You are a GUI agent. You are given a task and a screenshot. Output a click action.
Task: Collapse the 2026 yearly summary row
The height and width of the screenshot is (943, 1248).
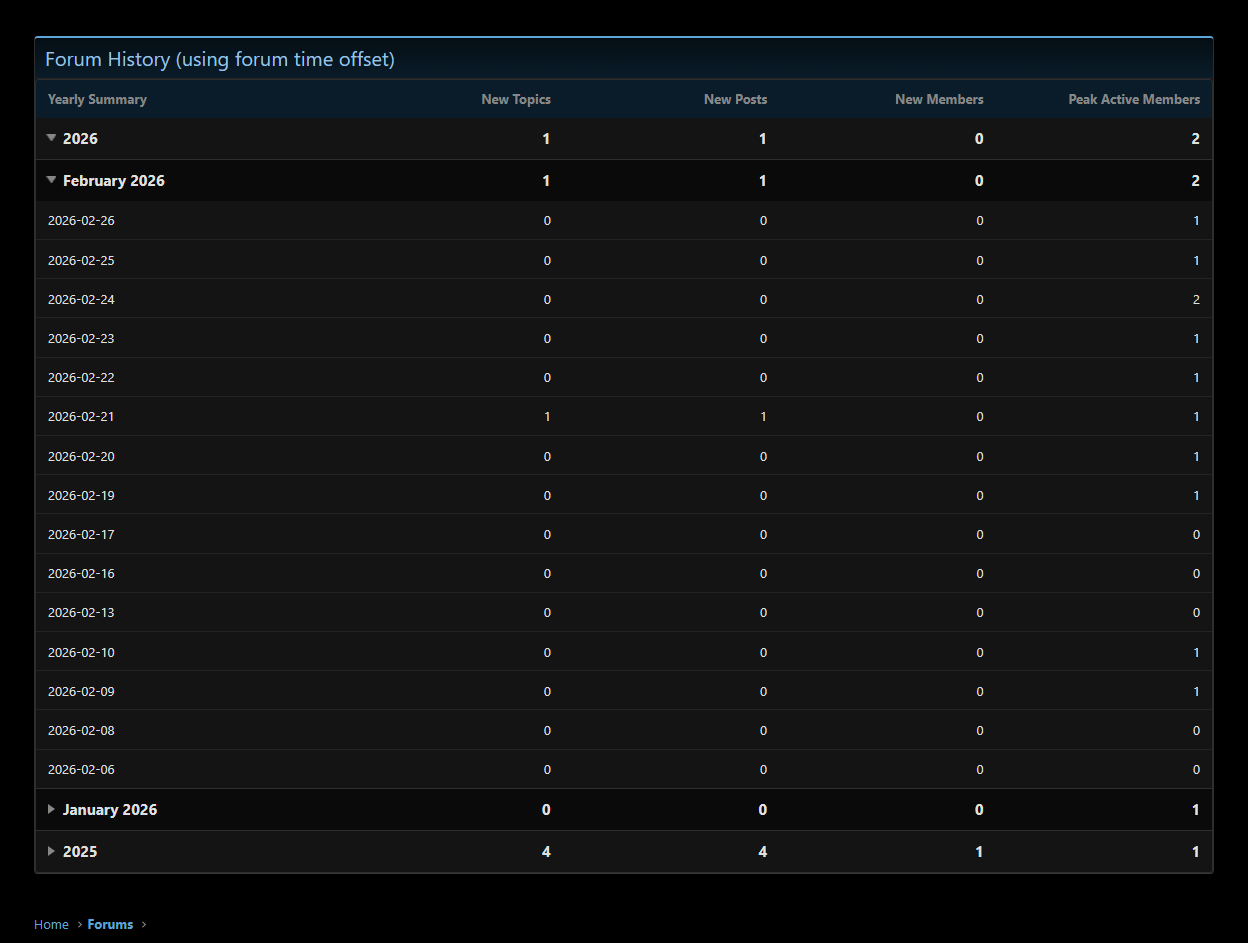[52, 138]
